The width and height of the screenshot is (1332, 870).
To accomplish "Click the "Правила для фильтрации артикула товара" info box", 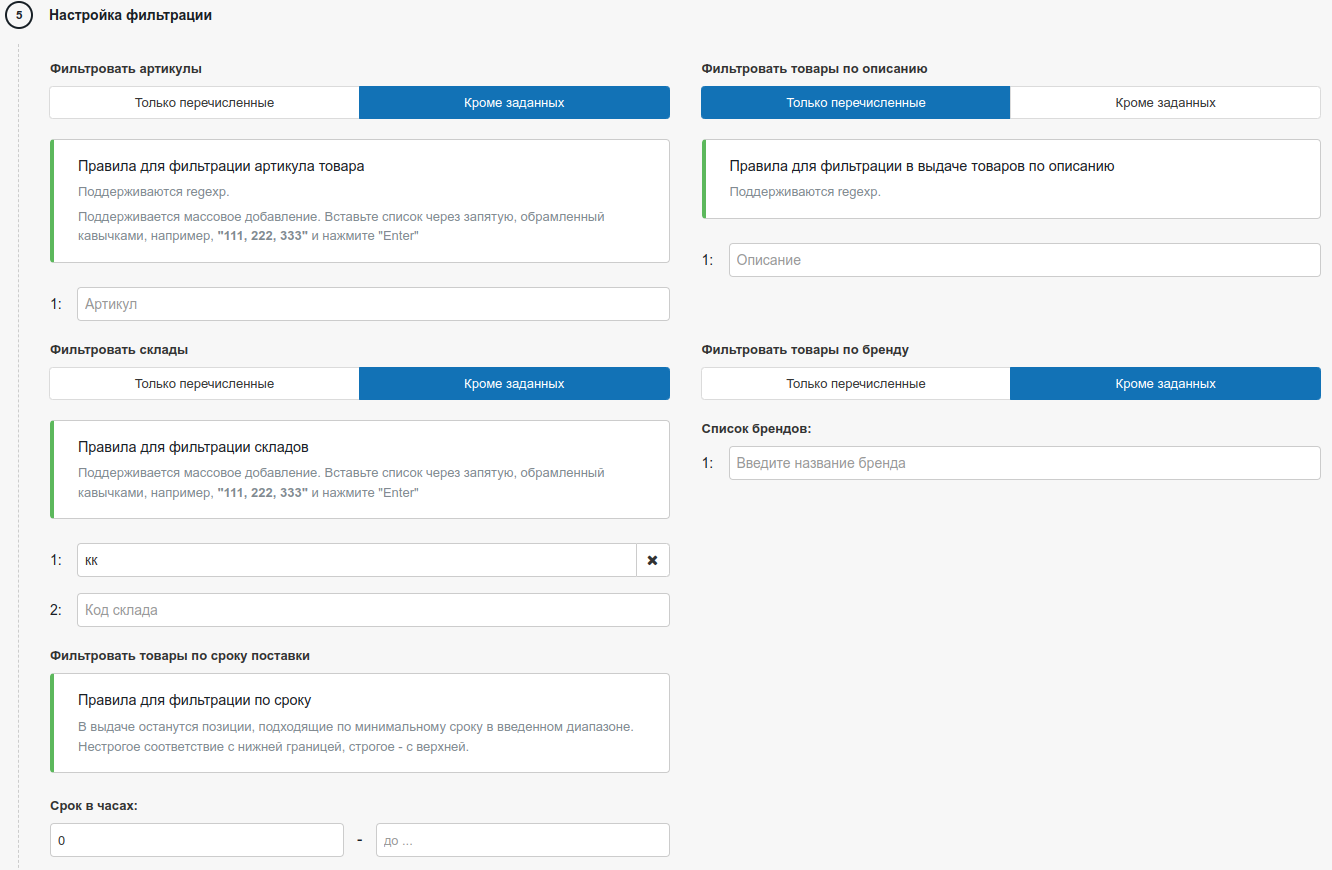I will (360, 201).
